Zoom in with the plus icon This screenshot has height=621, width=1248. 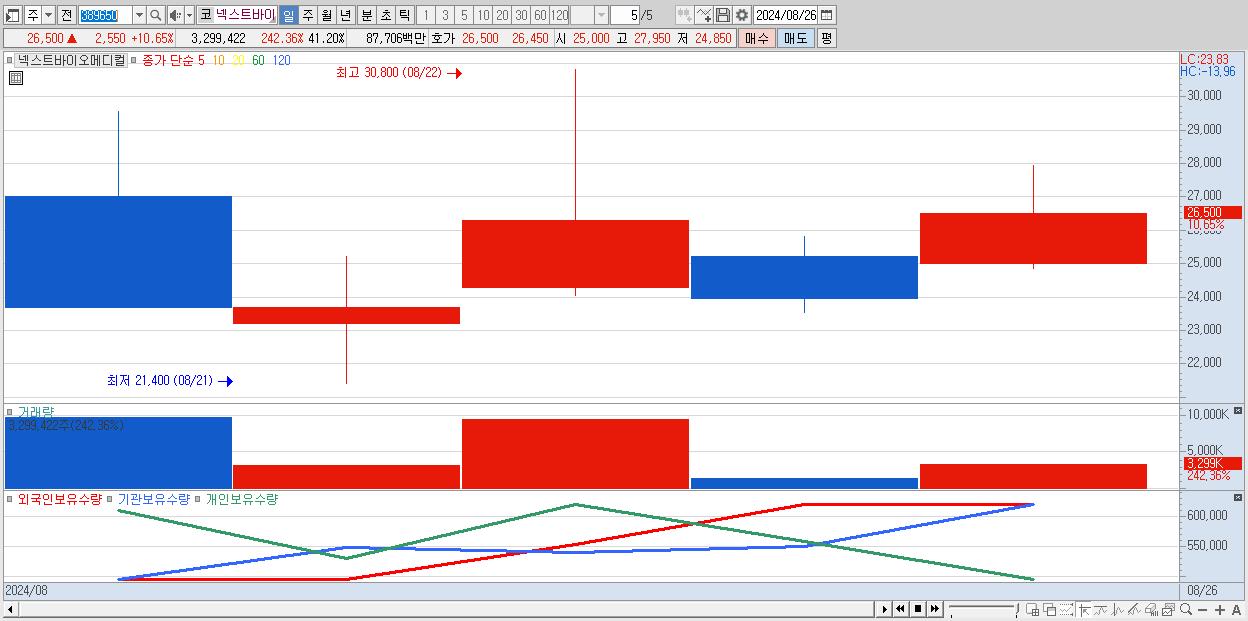point(1220,610)
